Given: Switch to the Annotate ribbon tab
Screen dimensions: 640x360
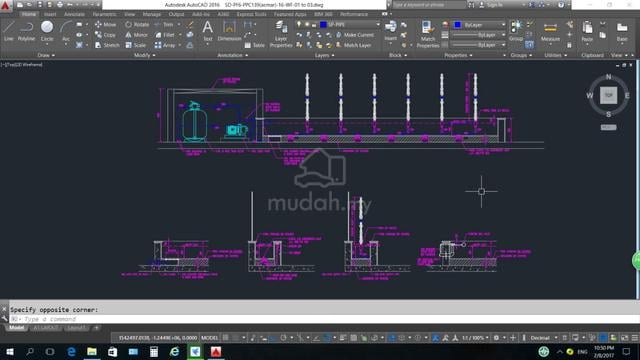Looking at the screenshot, I should tap(74, 14).
